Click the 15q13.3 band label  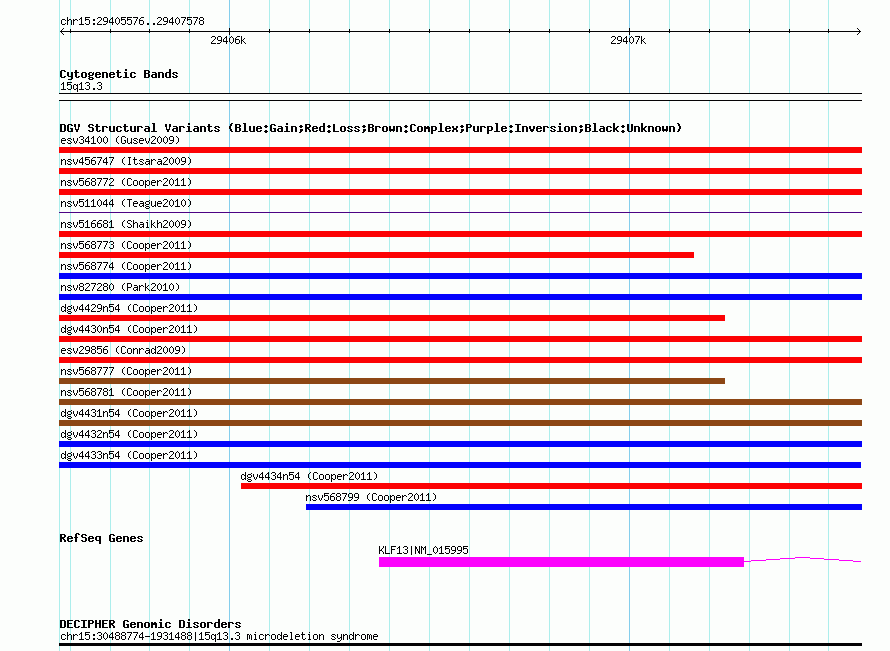coord(81,86)
